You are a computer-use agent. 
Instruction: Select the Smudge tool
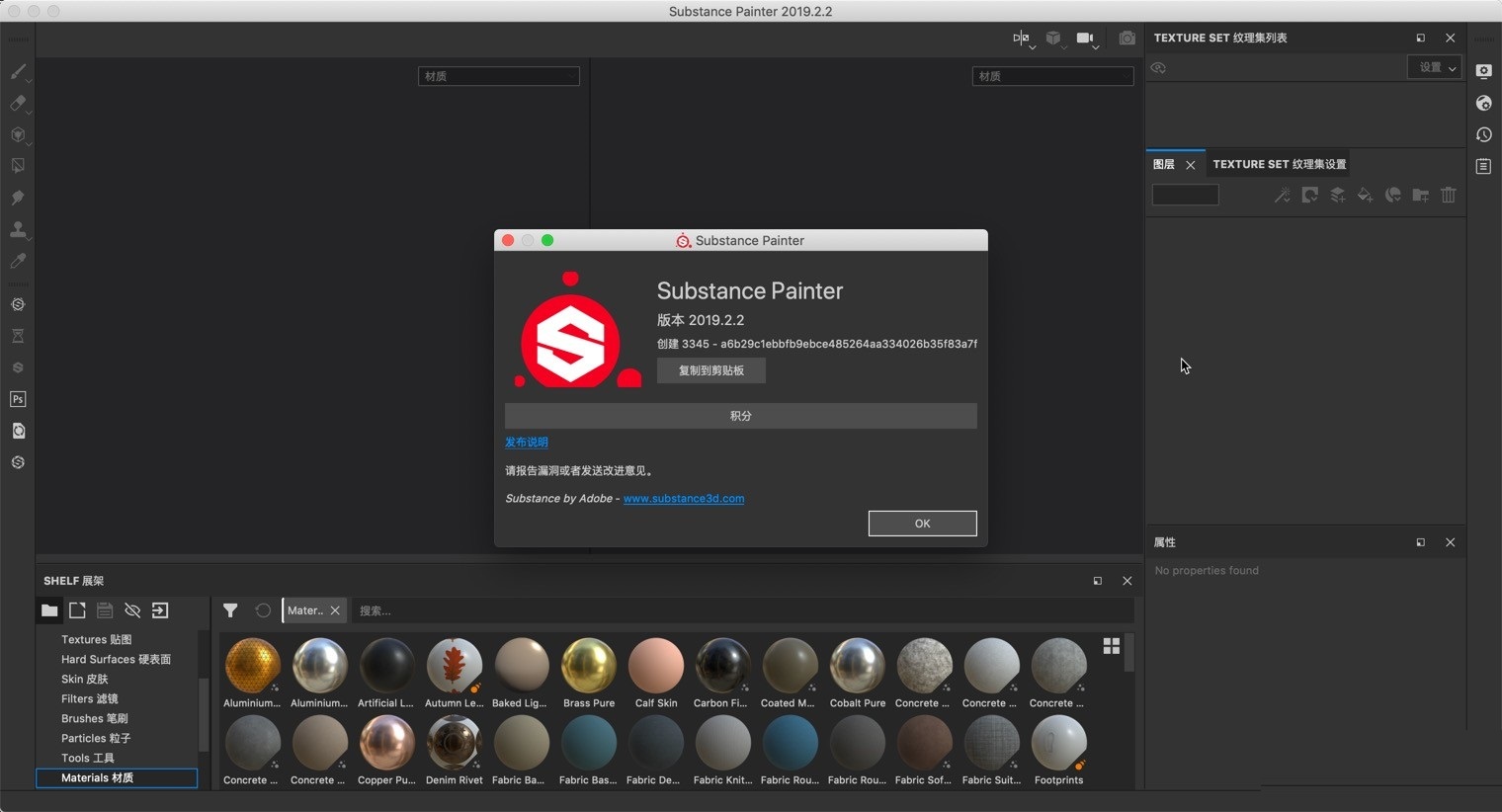[x=18, y=198]
